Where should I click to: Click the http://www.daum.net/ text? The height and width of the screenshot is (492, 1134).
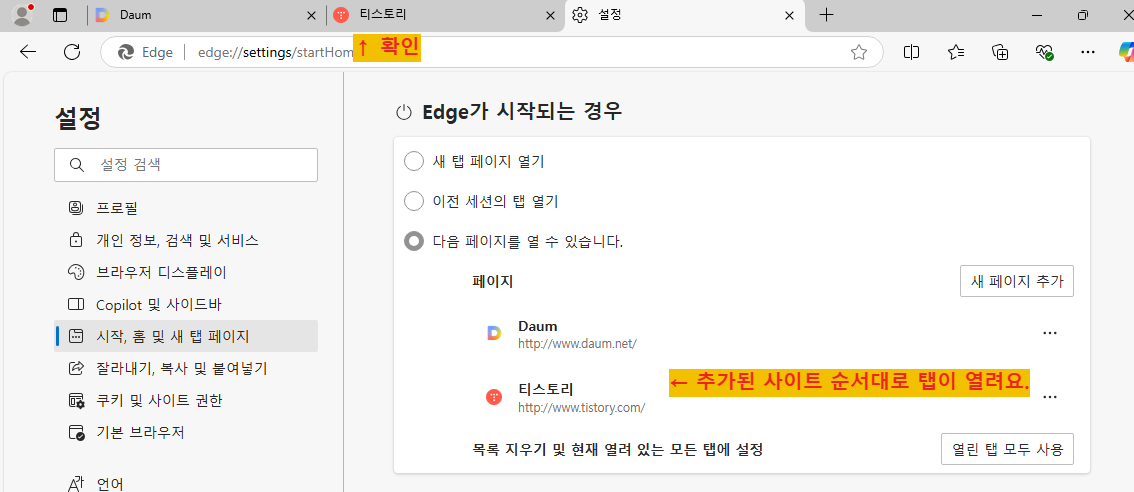click(x=577, y=344)
